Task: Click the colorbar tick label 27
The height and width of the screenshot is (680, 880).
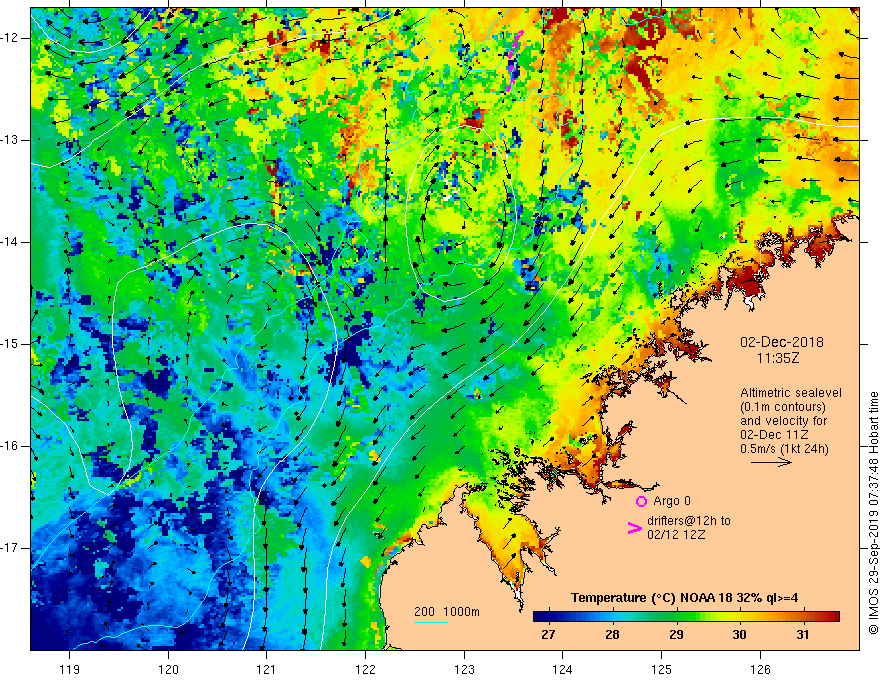Action: (548, 635)
